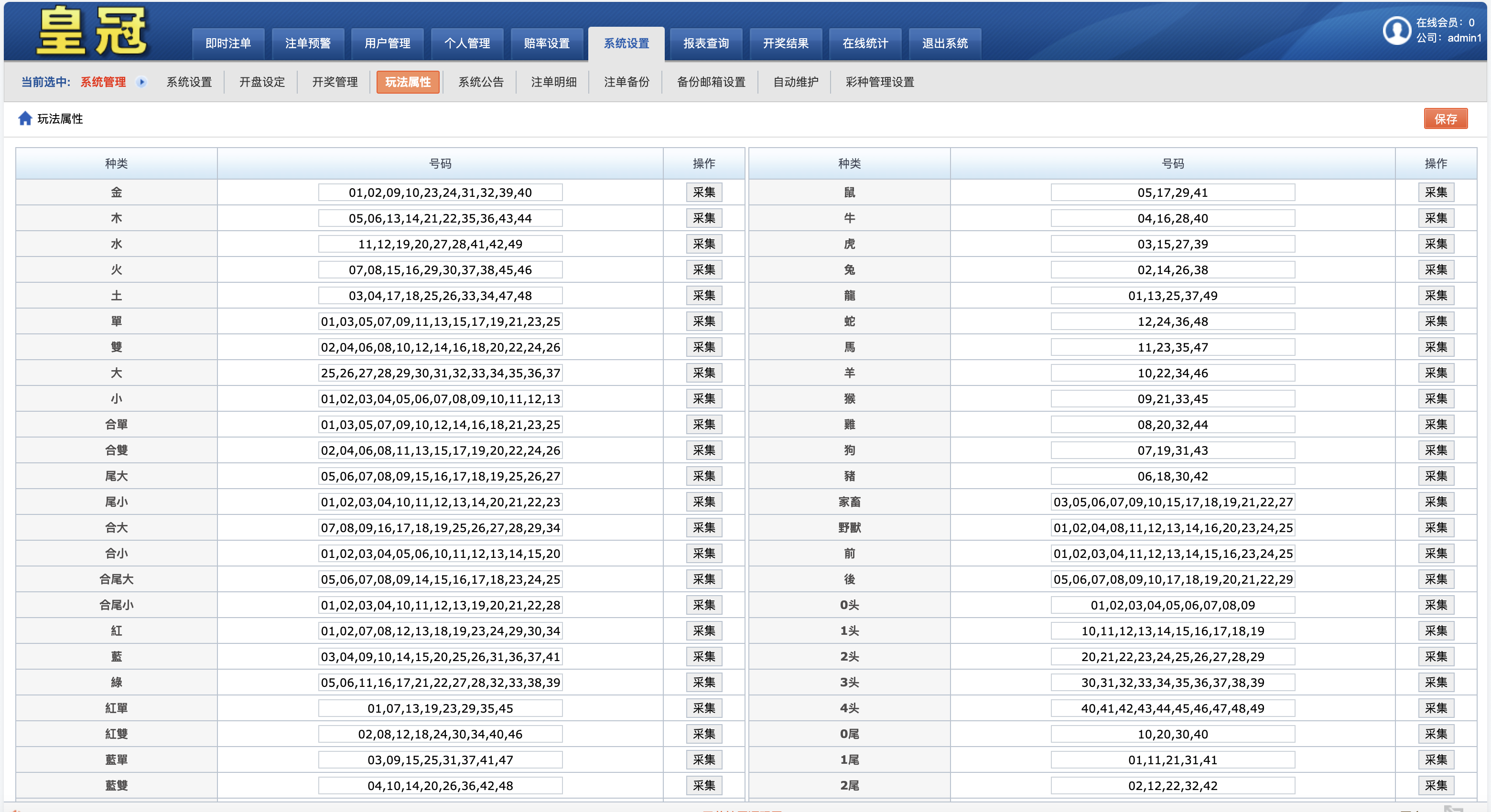Image resolution: width=1491 pixels, height=812 pixels.
Task: Click the number field for 水
Action: [x=440, y=244]
